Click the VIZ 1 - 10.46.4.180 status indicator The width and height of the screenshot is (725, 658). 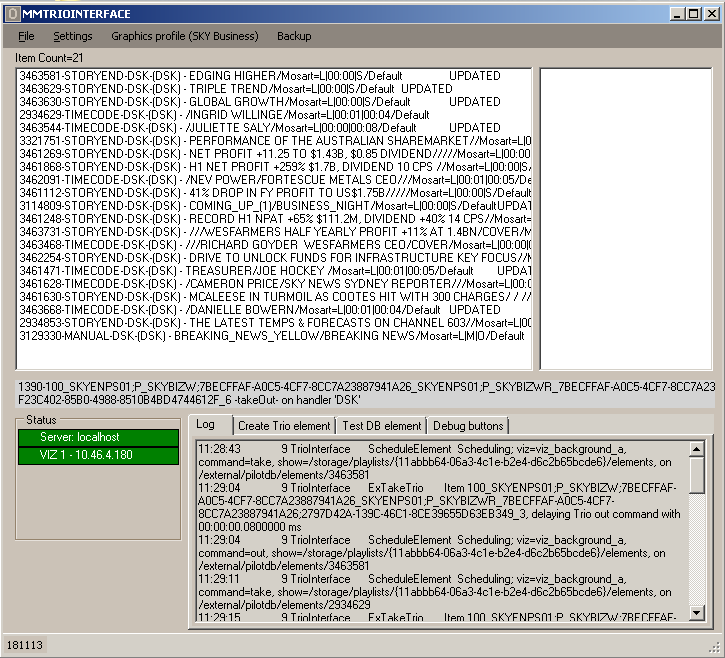[x=97, y=456]
